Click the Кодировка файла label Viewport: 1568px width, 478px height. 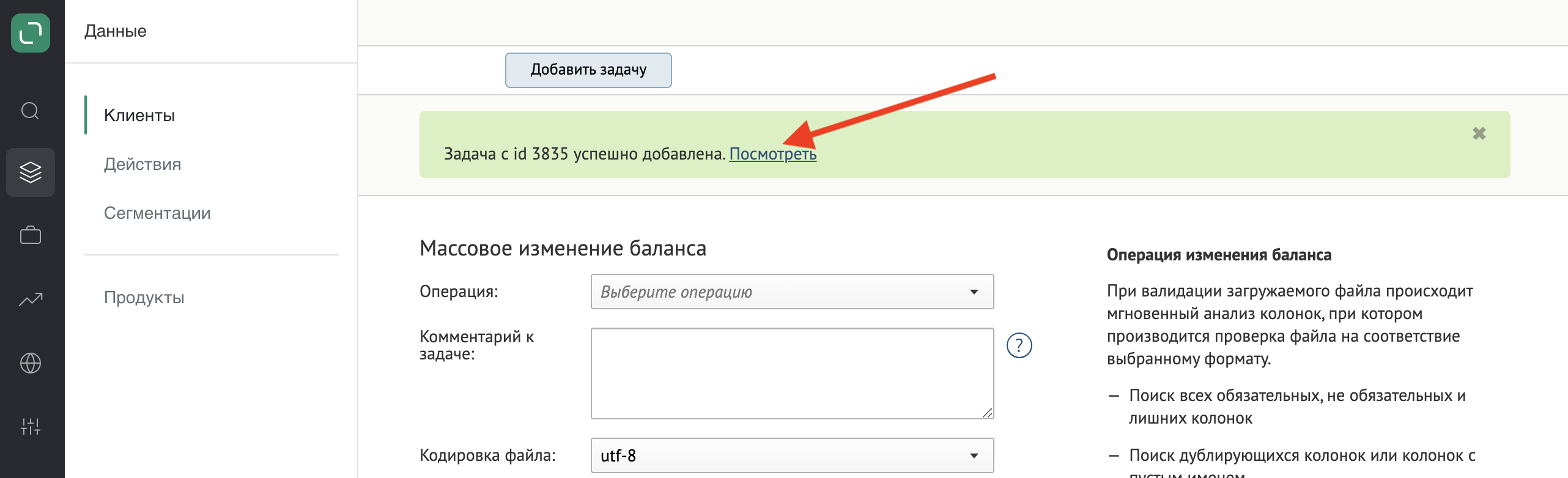click(487, 455)
